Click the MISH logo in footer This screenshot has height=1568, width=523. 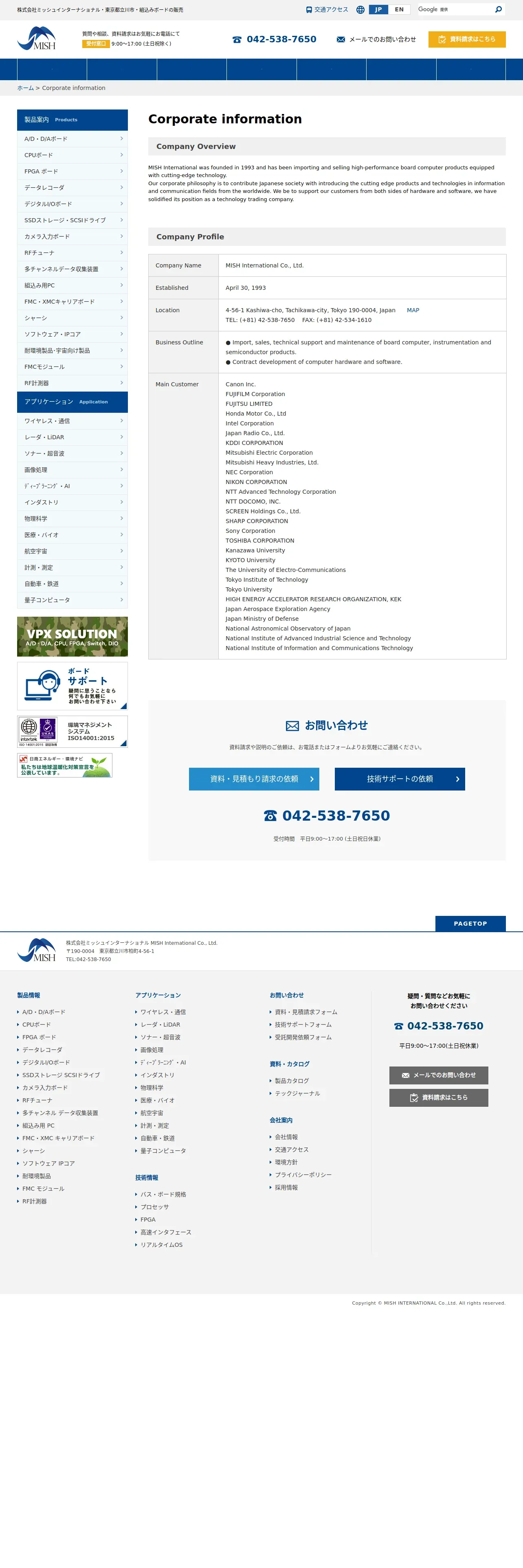coord(37,950)
